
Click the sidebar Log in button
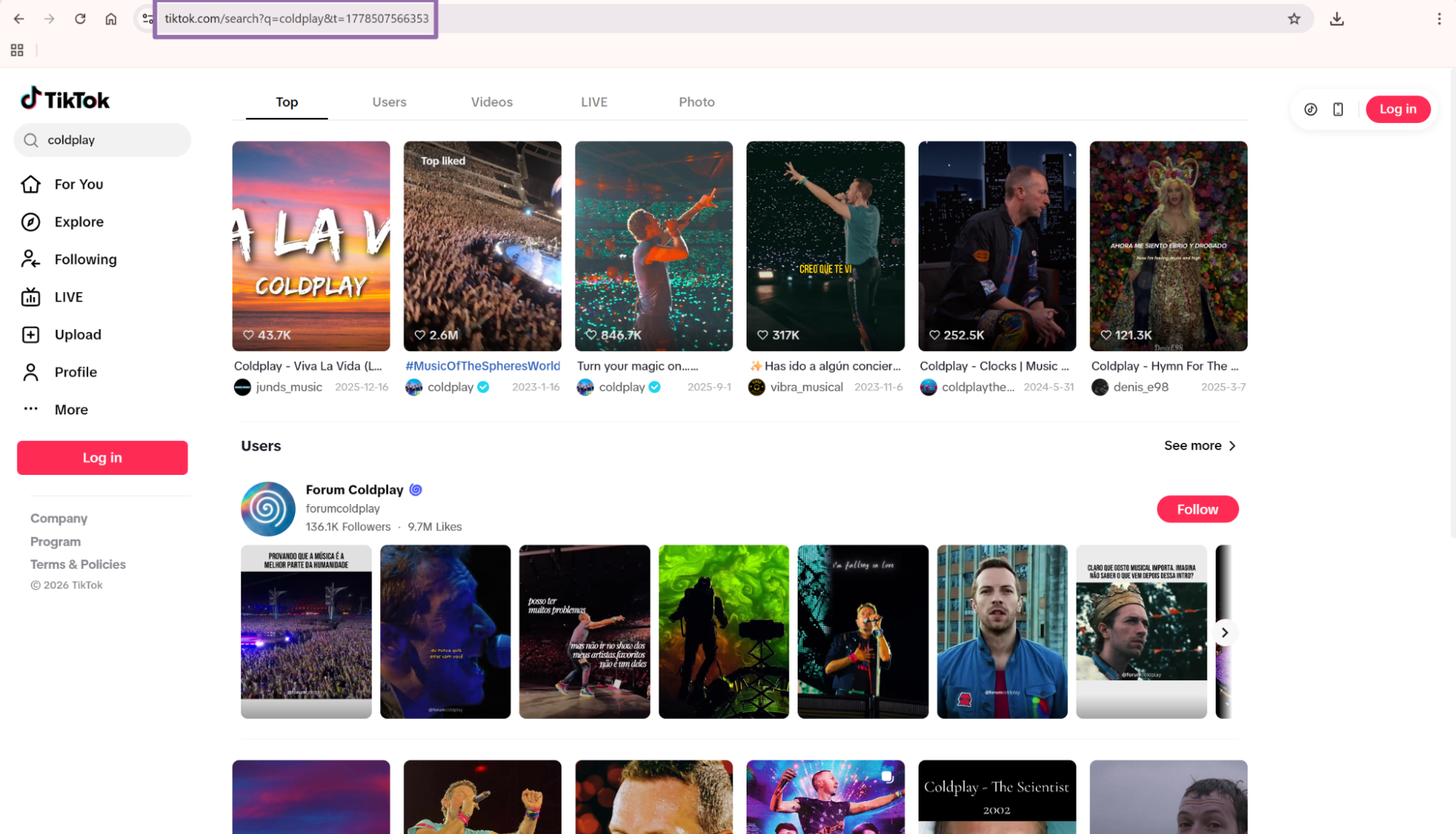point(102,457)
